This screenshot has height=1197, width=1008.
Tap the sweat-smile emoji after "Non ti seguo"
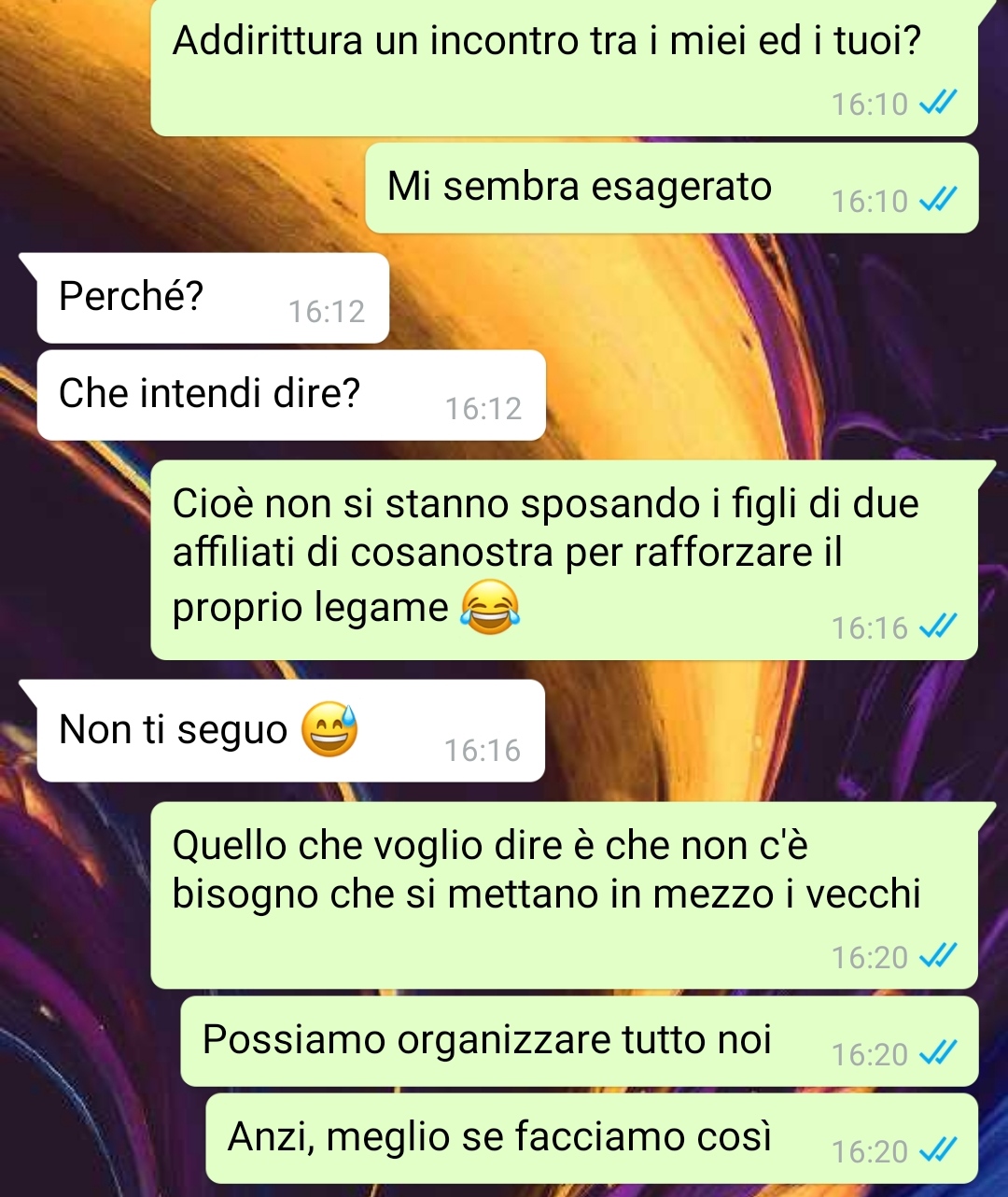(329, 728)
